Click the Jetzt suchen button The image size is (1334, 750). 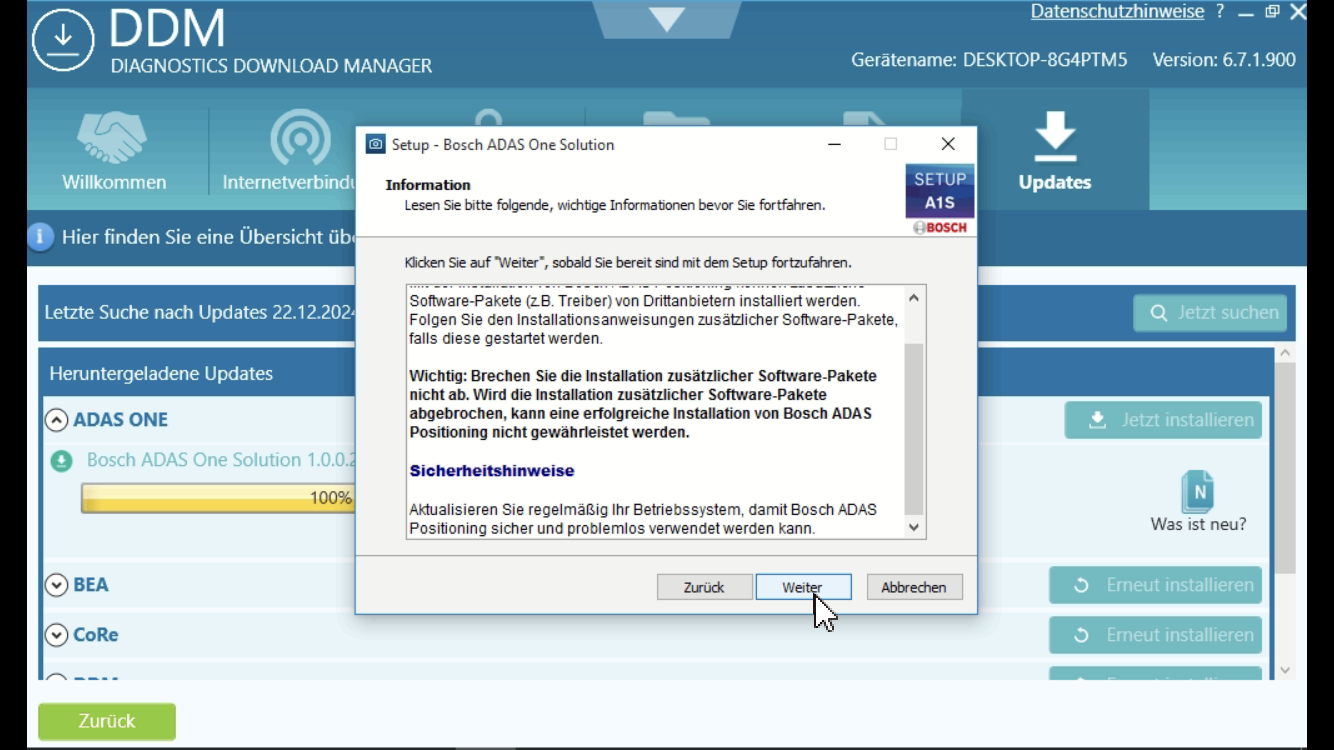pos(1210,313)
